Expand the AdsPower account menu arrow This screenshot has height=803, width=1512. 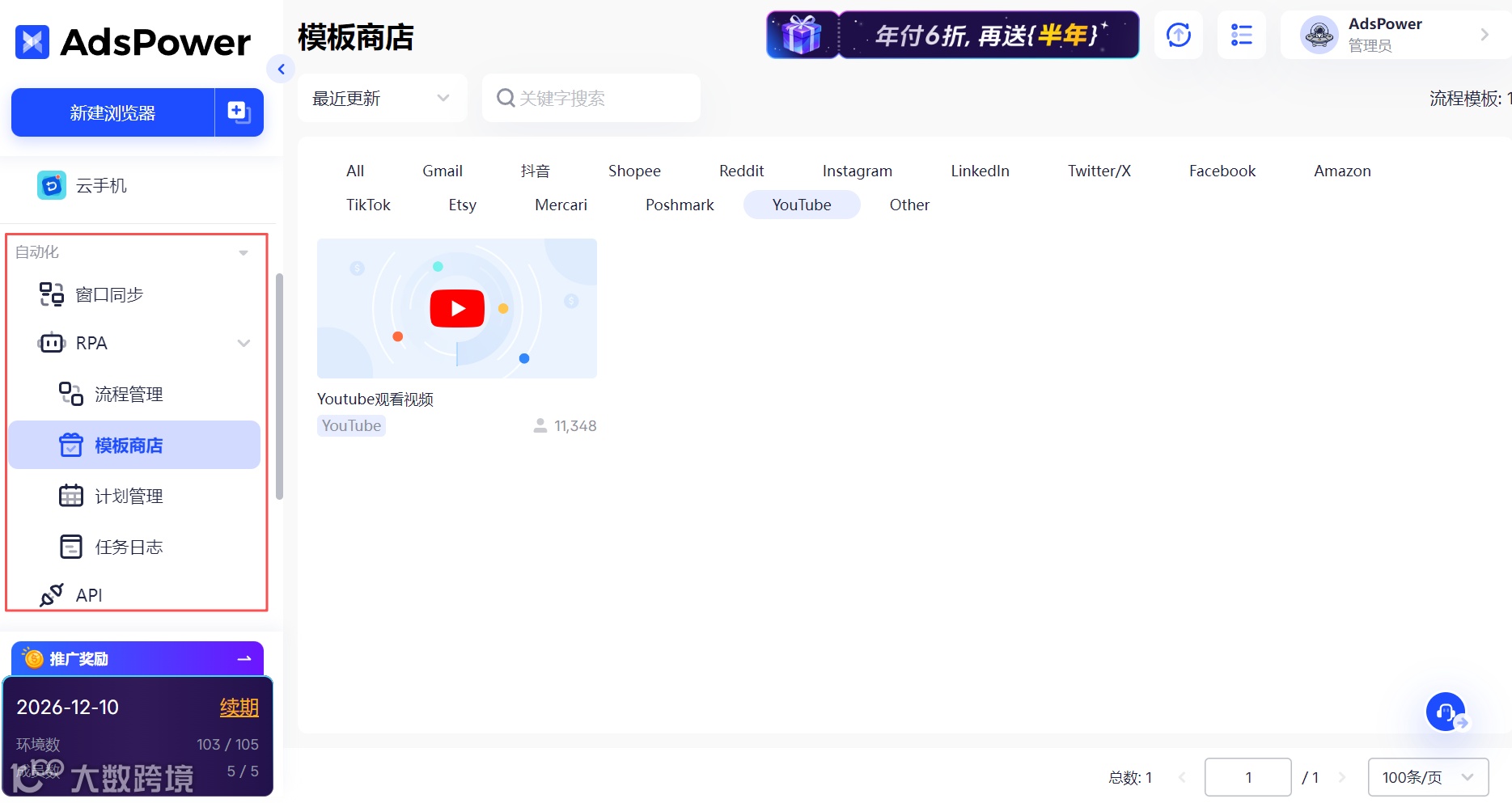pos(1484,35)
